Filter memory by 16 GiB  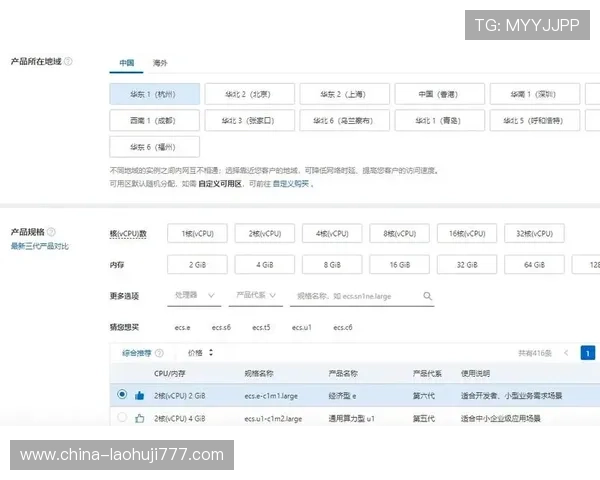point(399,265)
